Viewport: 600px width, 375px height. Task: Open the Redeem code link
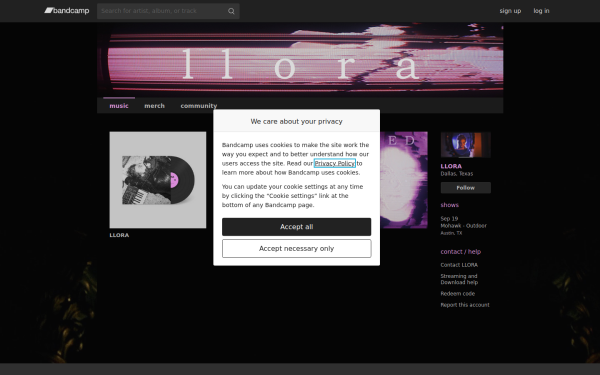[x=457, y=293]
